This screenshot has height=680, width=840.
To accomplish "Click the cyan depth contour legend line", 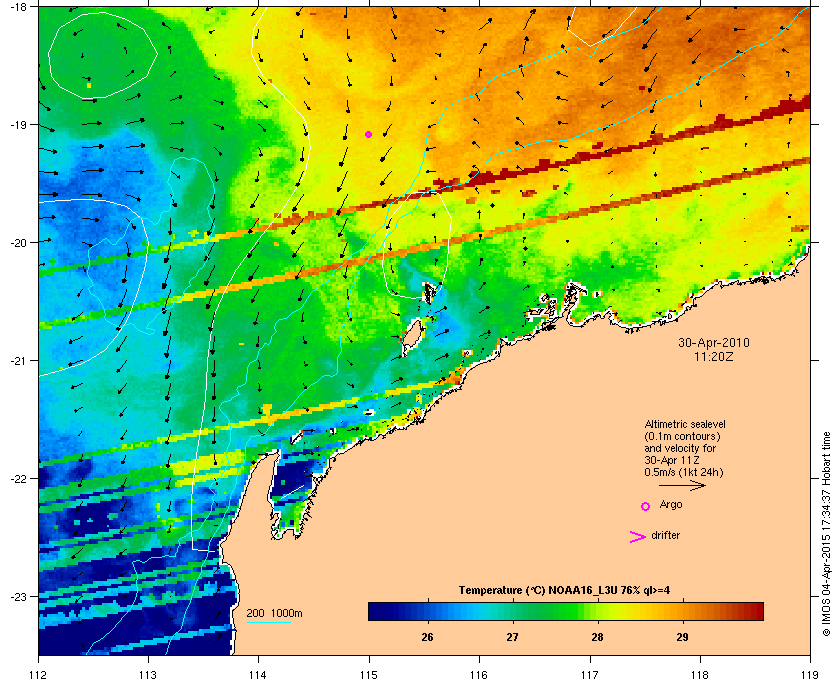I will tap(268, 622).
